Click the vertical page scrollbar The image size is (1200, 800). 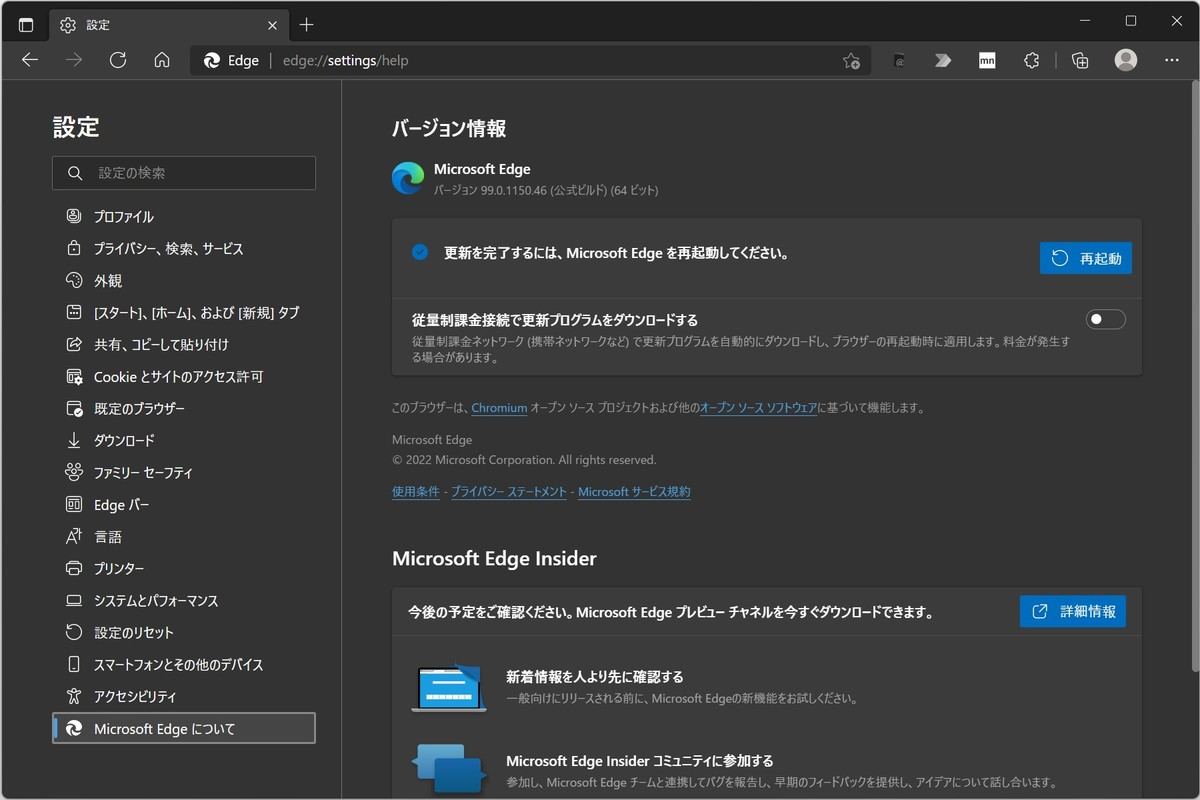coord(1193,375)
